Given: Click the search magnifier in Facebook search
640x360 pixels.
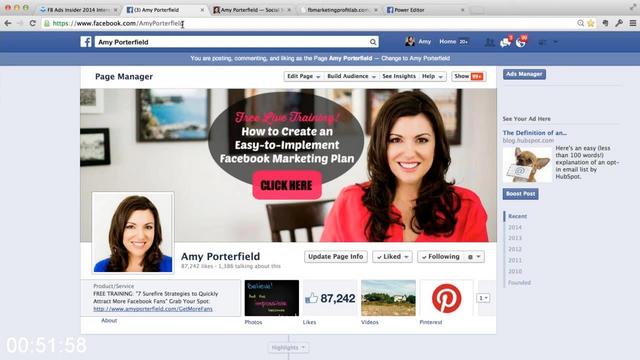Looking at the screenshot, I should pos(373,42).
